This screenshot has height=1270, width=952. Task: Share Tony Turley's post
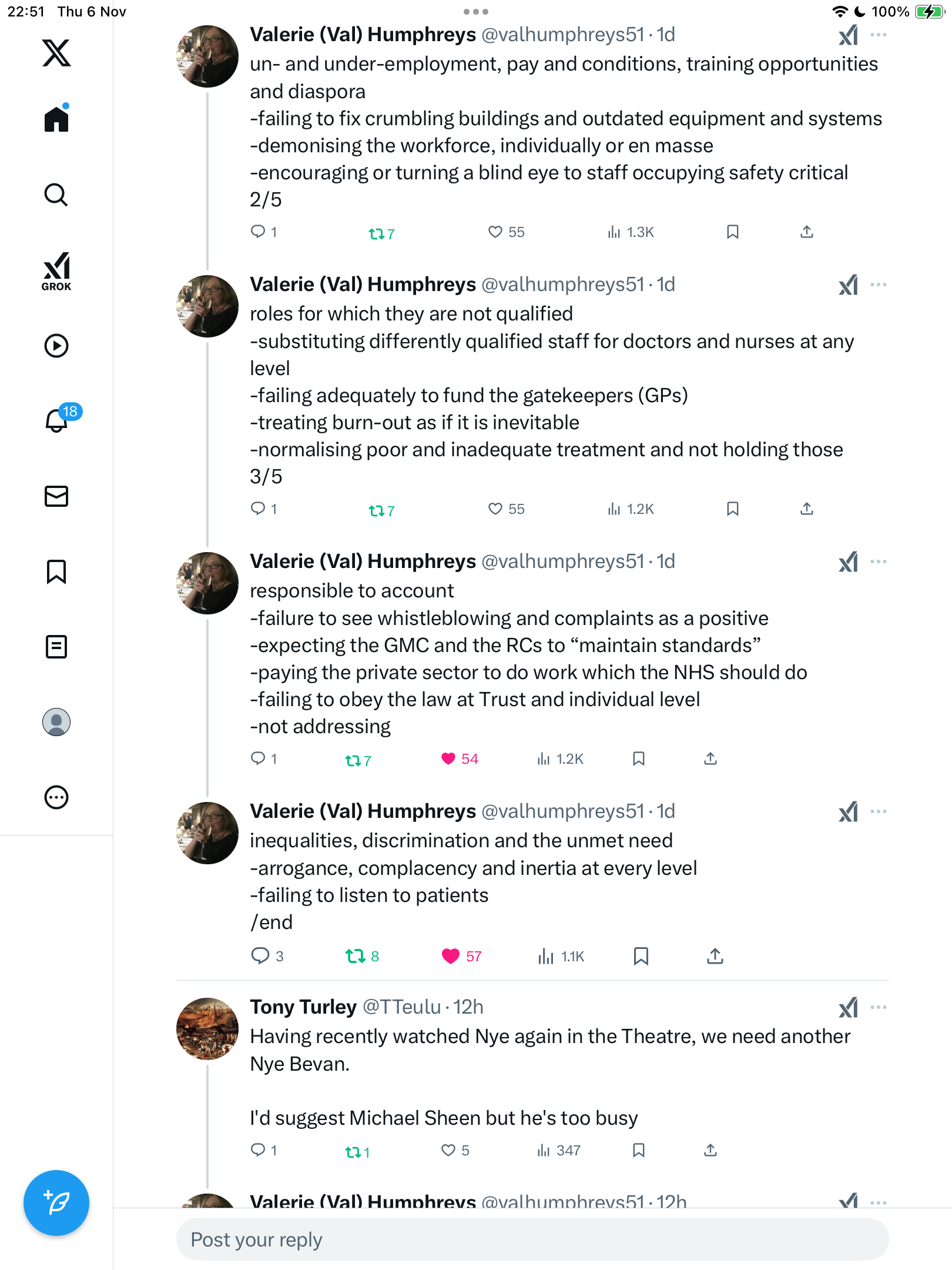pos(710,1150)
